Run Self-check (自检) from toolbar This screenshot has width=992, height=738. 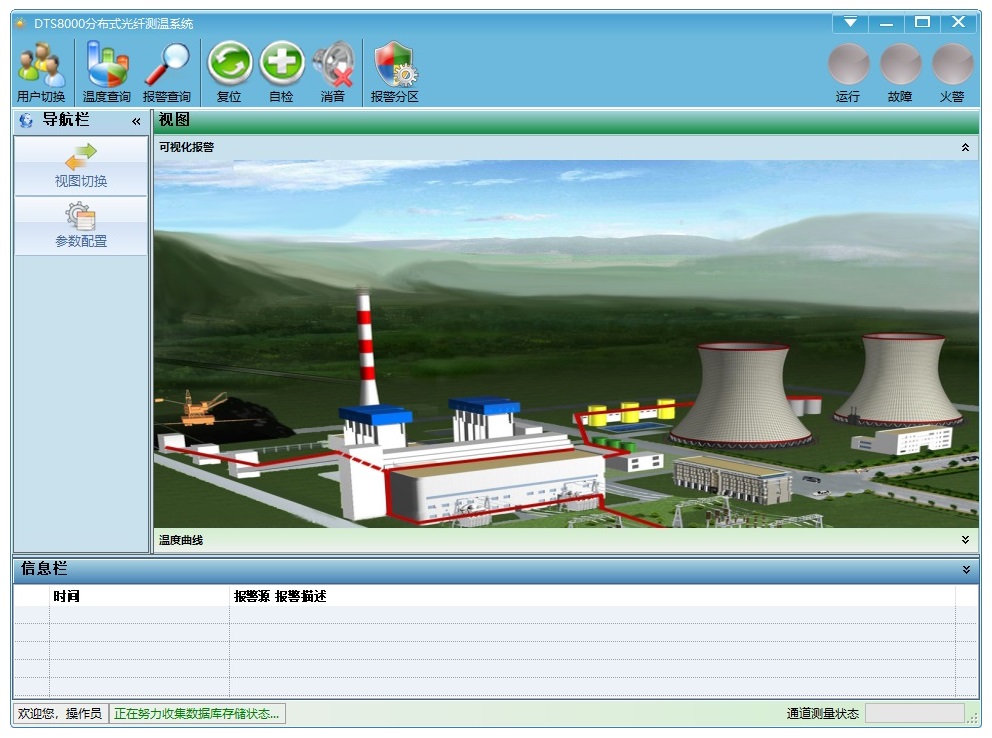click(281, 73)
